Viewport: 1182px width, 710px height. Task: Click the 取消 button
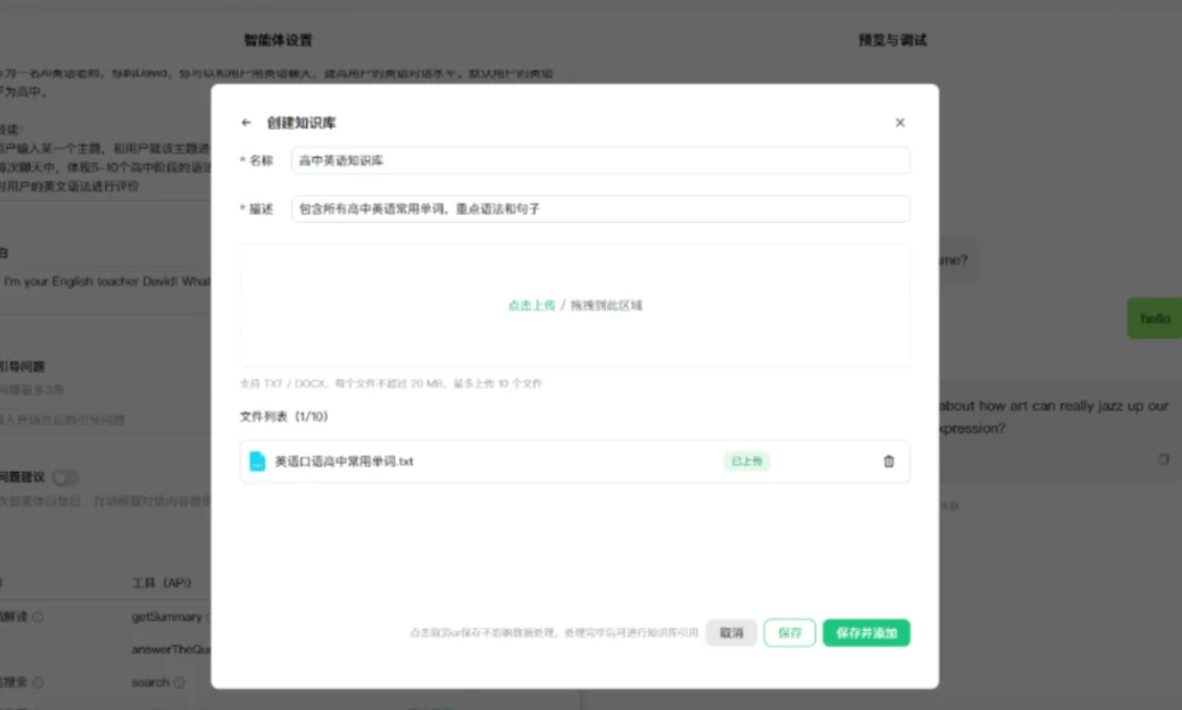(731, 632)
